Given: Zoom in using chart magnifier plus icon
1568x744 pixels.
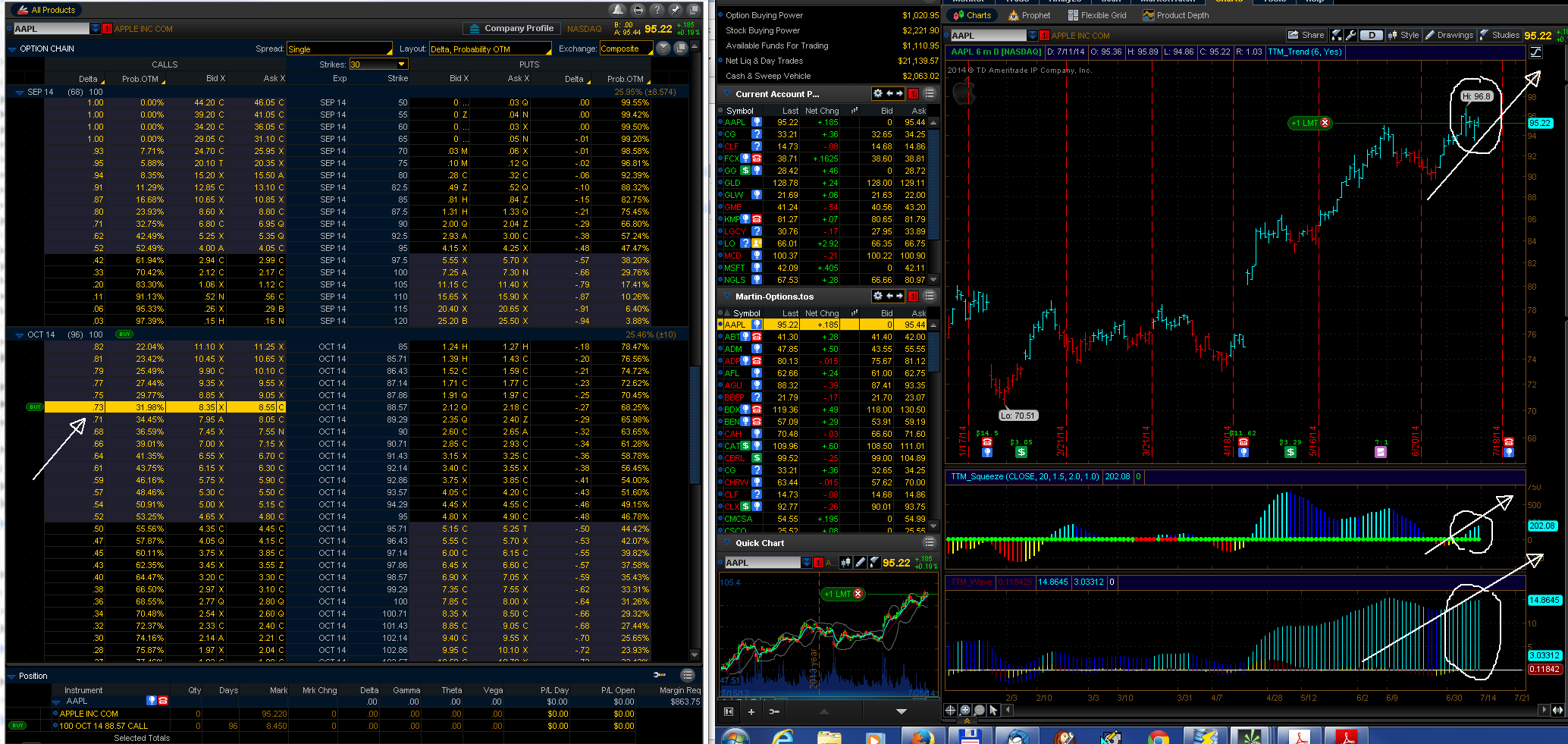Looking at the screenshot, I should tap(965, 710).
